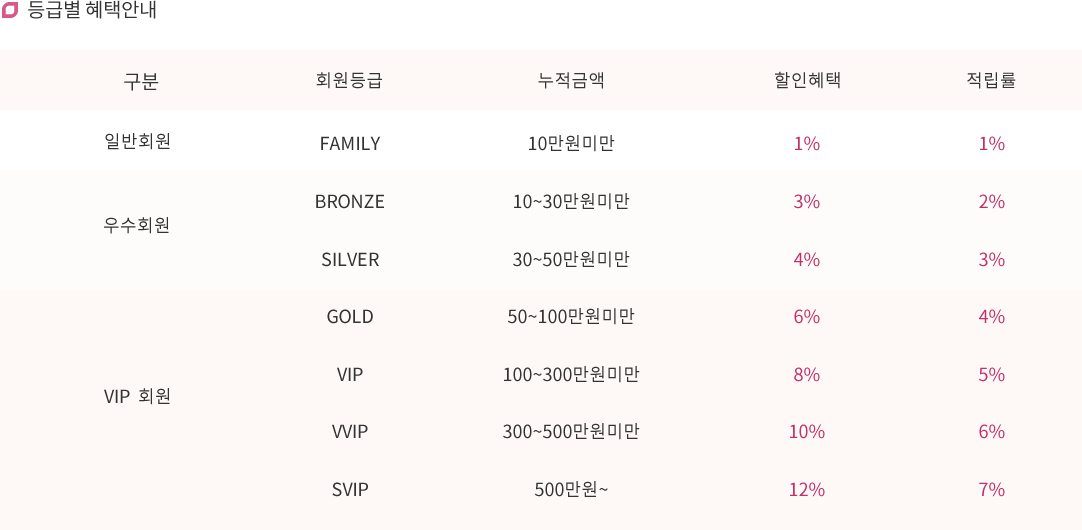
Task: Click the 10~30만원미만 amount cell
Action: tap(571, 202)
